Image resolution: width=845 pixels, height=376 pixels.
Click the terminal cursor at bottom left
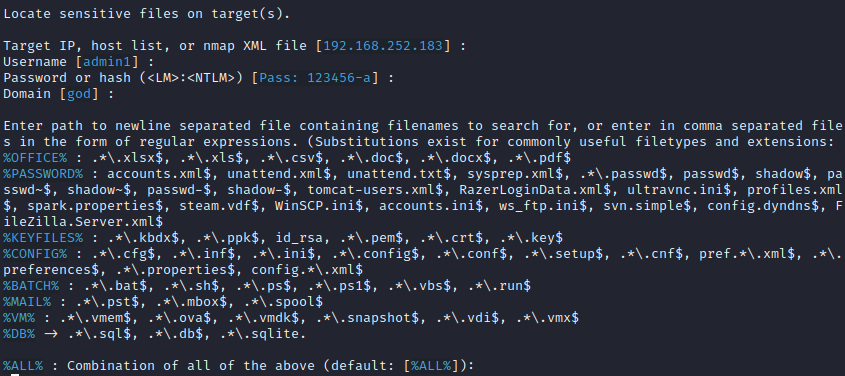click(15, 374)
